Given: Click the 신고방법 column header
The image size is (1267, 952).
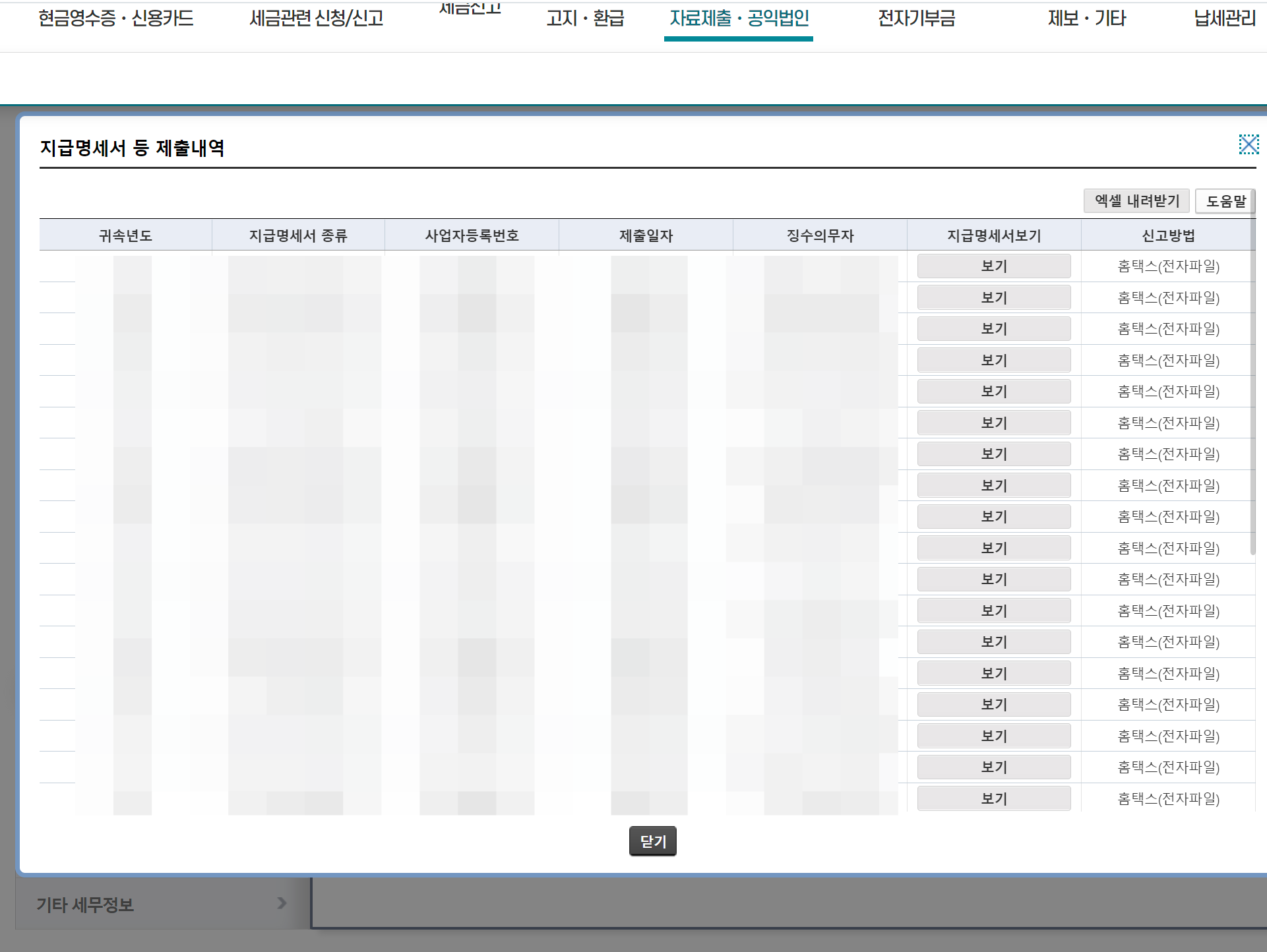Looking at the screenshot, I should (x=1167, y=235).
